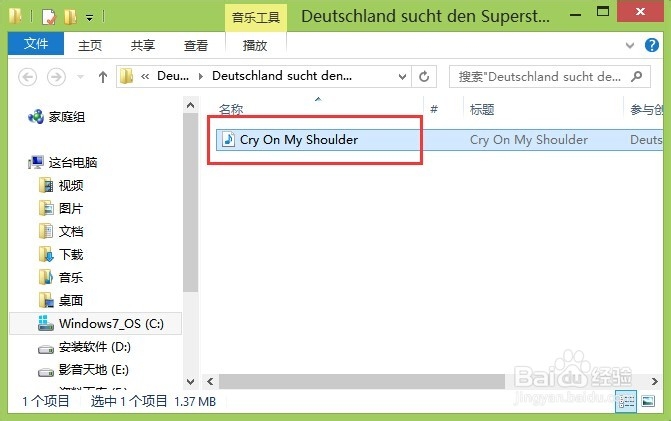This screenshot has width=671, height=421.
Task: Switch to the 播放 ribbon tab
Action: pos(255,45)
